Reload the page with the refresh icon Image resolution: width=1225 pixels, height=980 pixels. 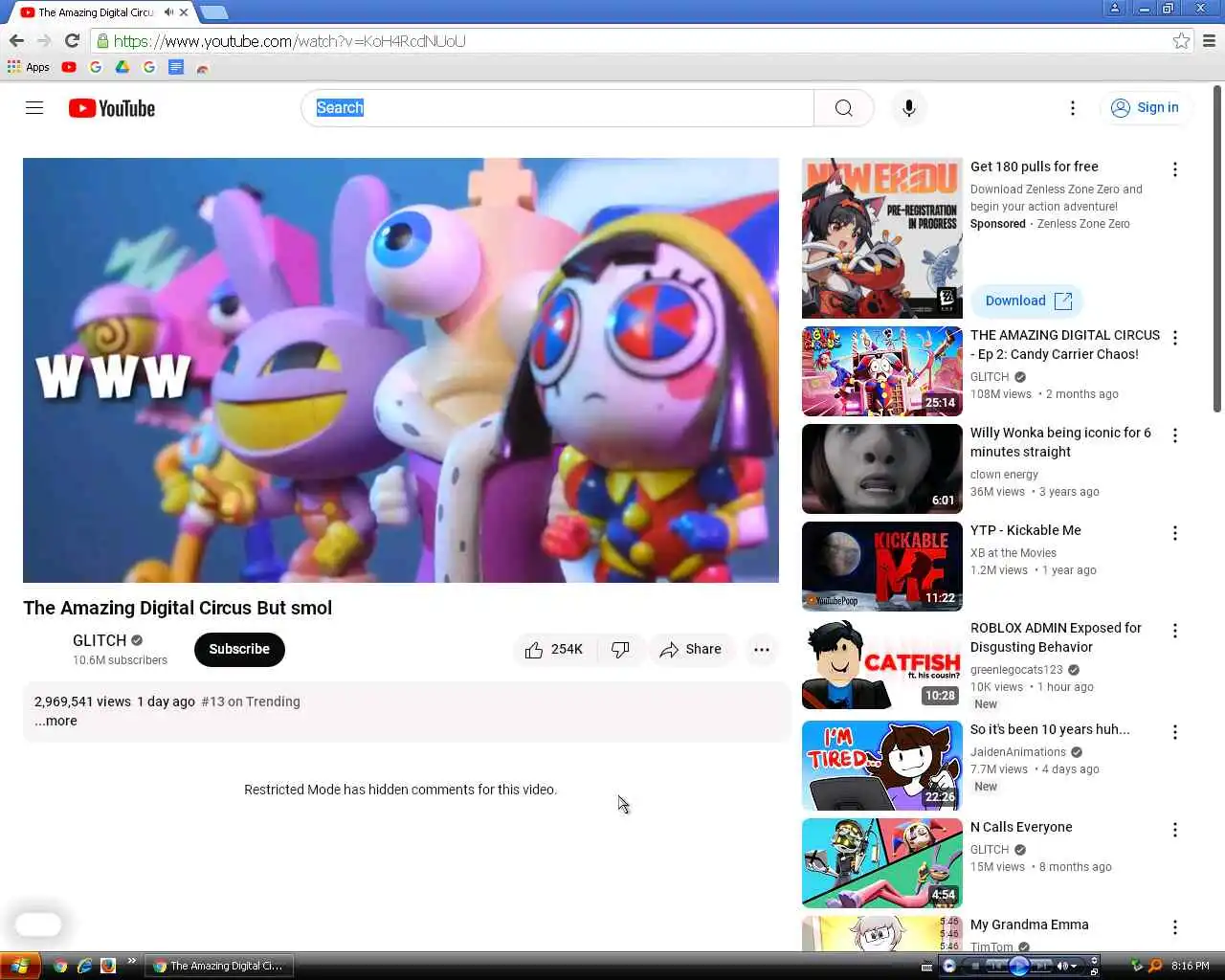tap(72, 41)
